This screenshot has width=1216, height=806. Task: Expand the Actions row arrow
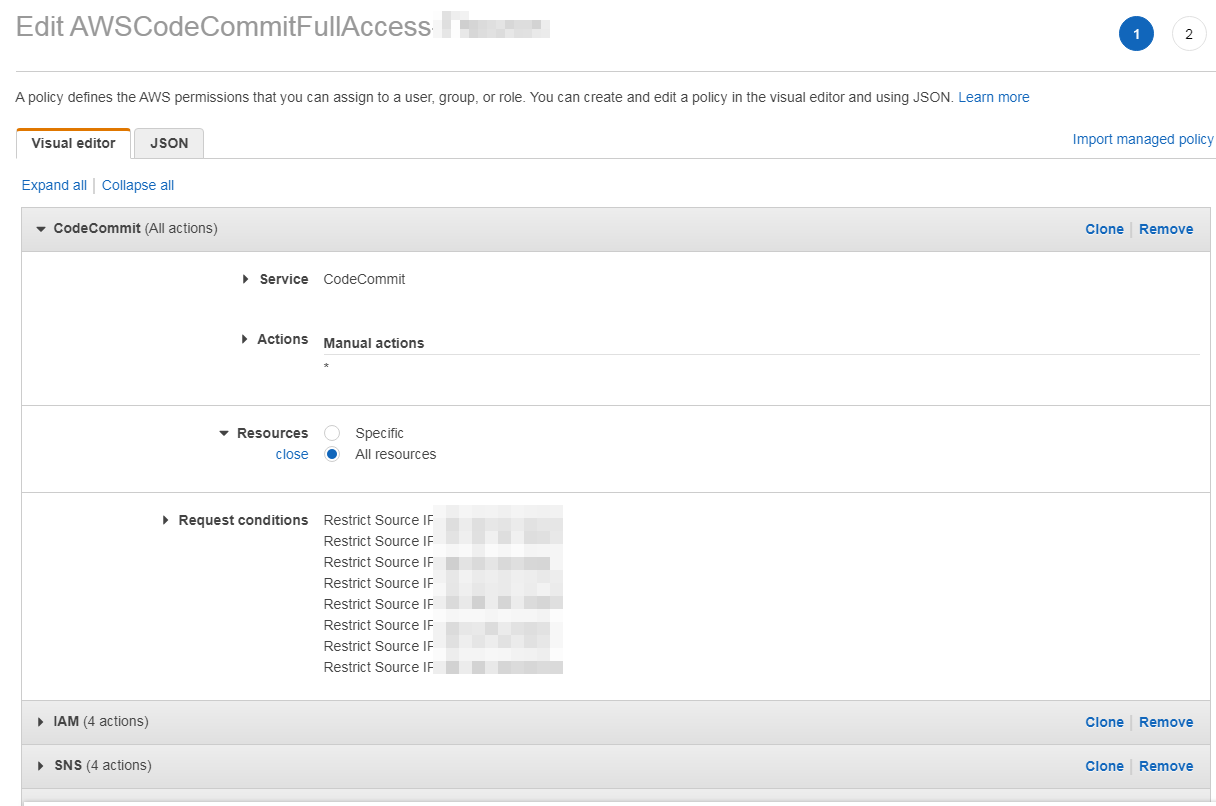245,339
